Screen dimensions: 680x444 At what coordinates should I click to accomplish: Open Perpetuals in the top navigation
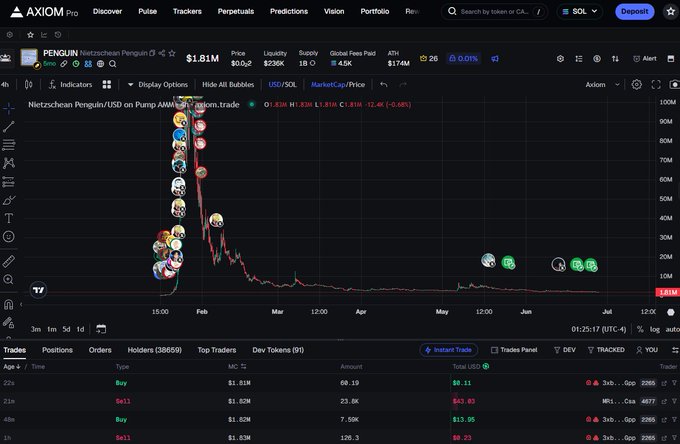point(236,11)
